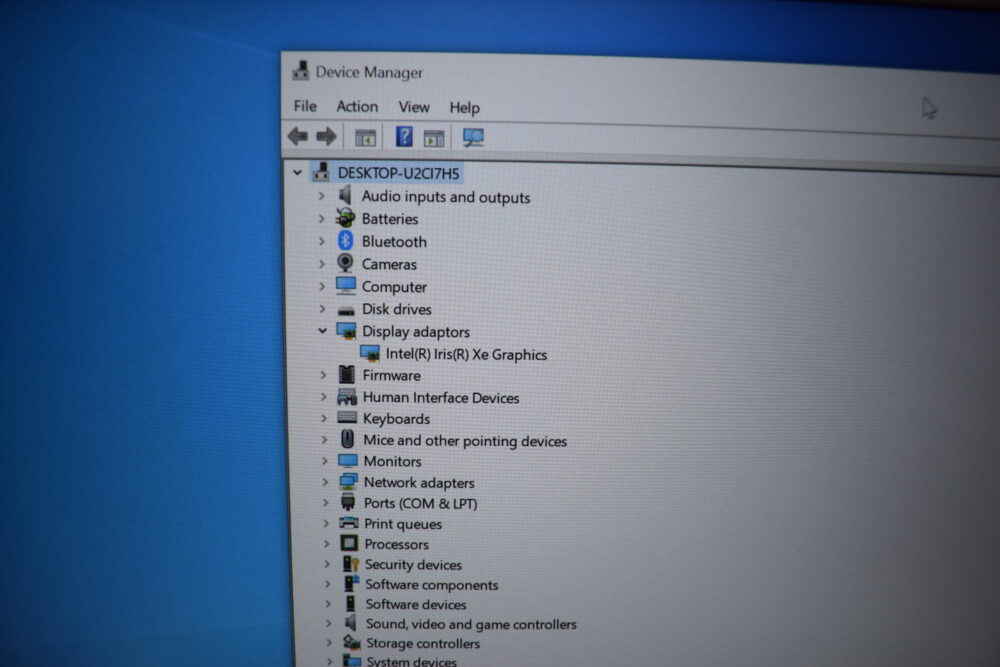Image resolution: width=1000 pixels, height=667 pixels.
Task: Select the Software components label
Action: (432, 584)
